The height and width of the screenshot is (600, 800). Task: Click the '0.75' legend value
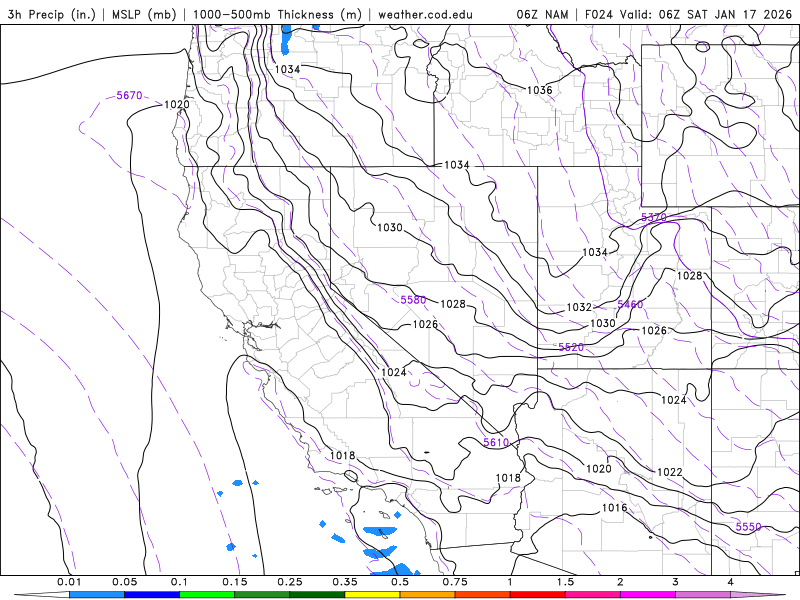455,582
